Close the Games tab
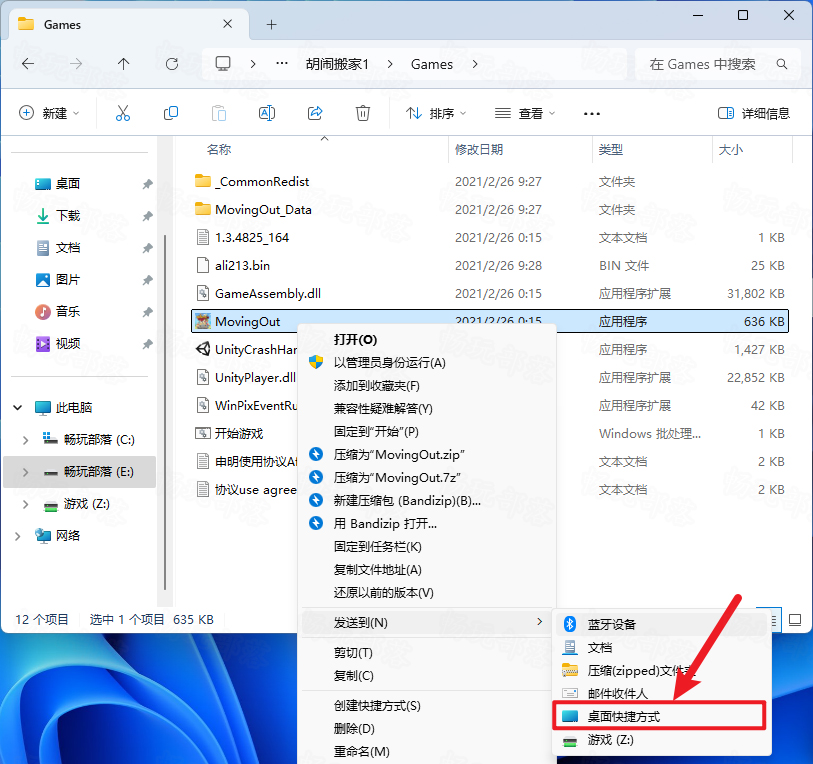 click(228, 24)
